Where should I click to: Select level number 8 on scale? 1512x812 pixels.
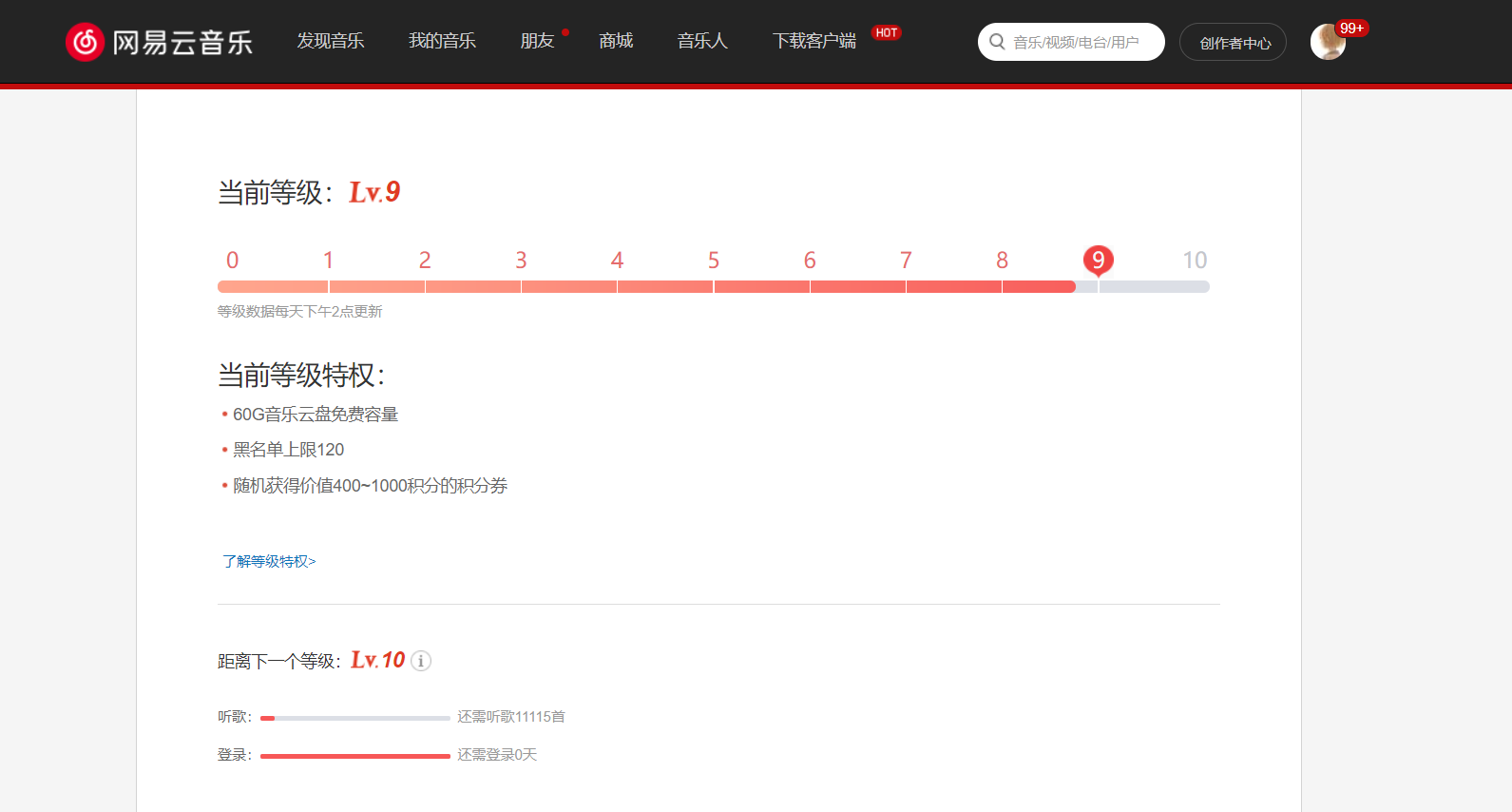tap(1002, 261)
